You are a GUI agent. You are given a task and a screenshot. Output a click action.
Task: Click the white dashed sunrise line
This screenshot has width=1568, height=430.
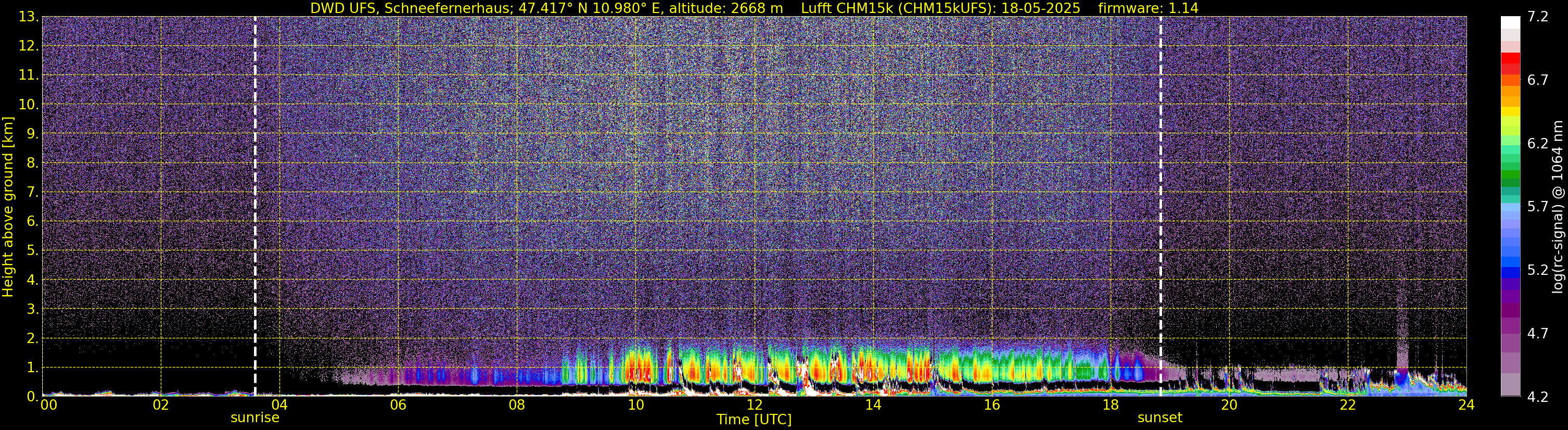click(255, 207)
